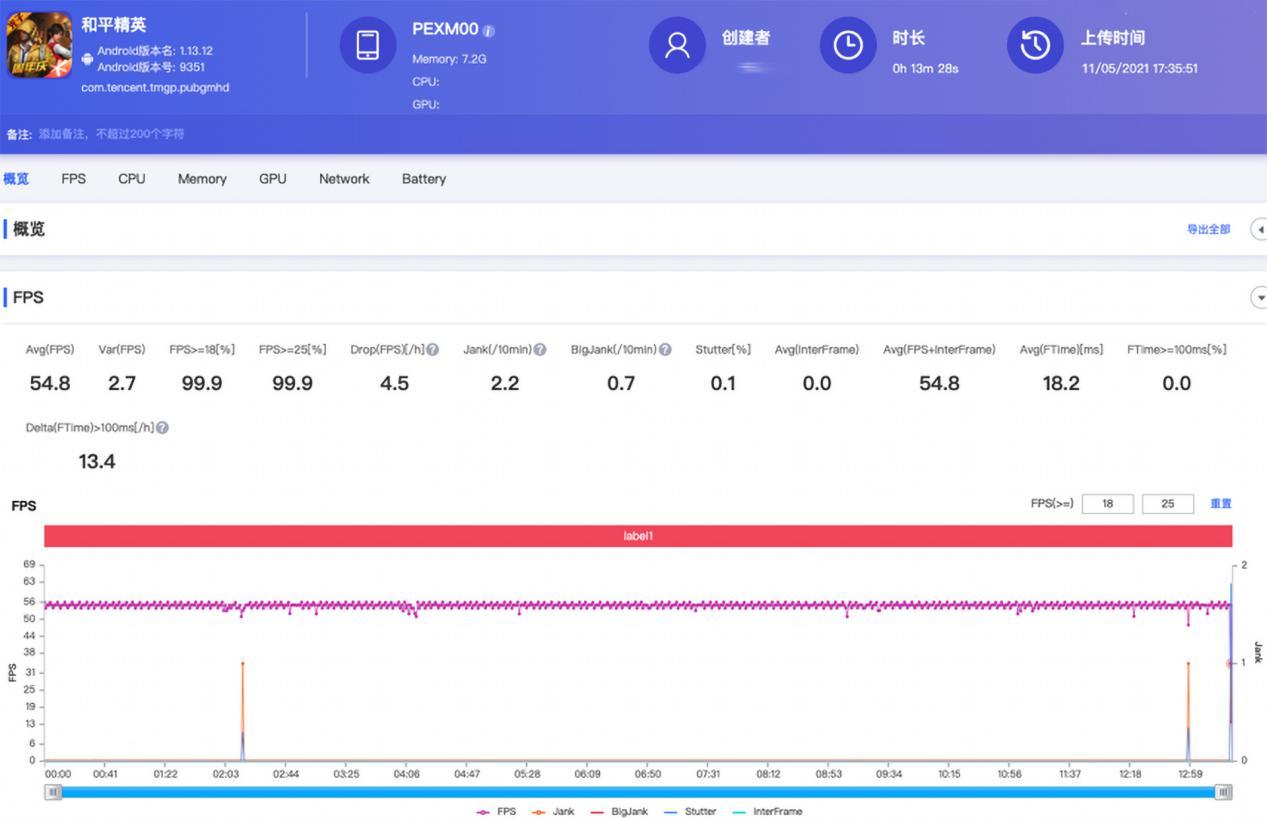Toggle the FPS series in legend

[496, 812]
